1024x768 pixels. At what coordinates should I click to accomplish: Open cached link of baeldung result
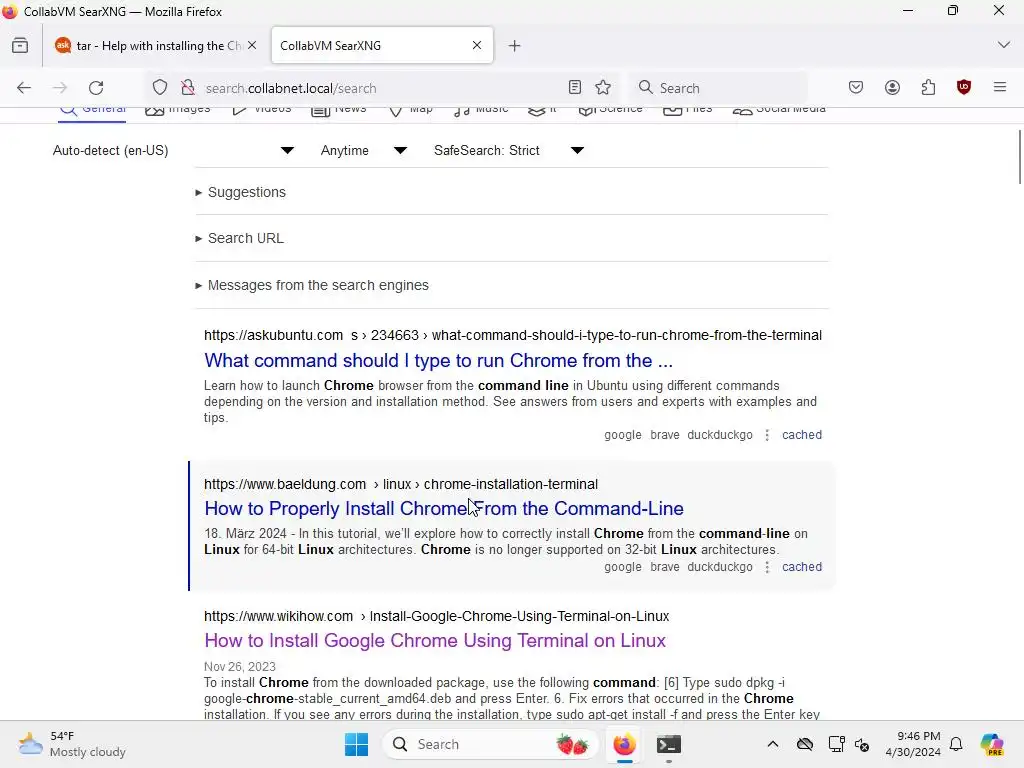802,567
